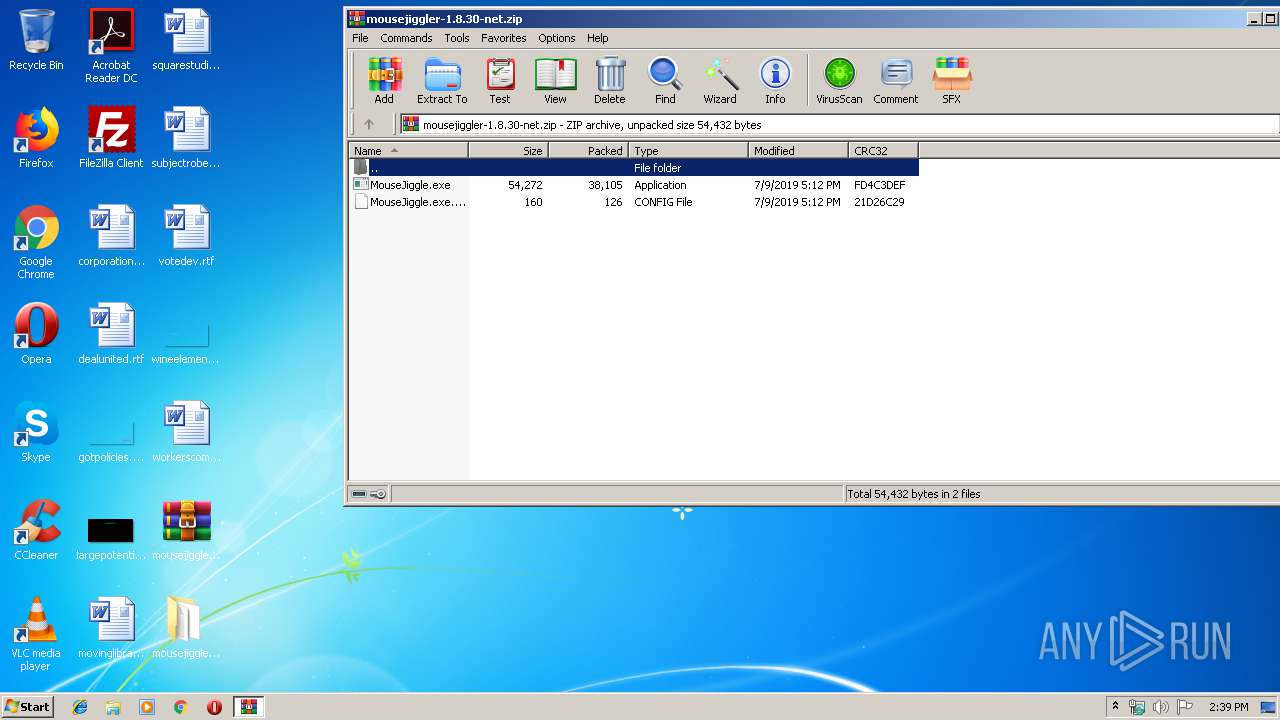Screen dimensions: 1280x720
Task: Select the FileZilla Client desktop shortcut
Action: point(111,138)
